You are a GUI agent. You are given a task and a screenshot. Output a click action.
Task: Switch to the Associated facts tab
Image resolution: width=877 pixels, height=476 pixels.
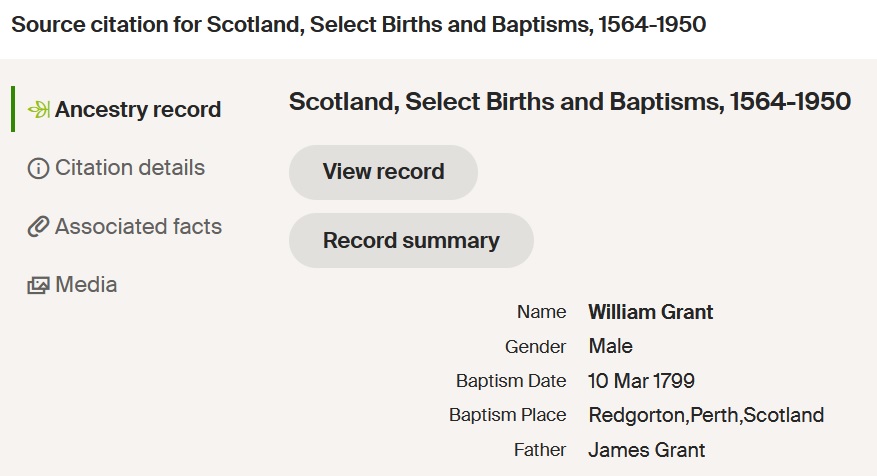coord(138,227)
